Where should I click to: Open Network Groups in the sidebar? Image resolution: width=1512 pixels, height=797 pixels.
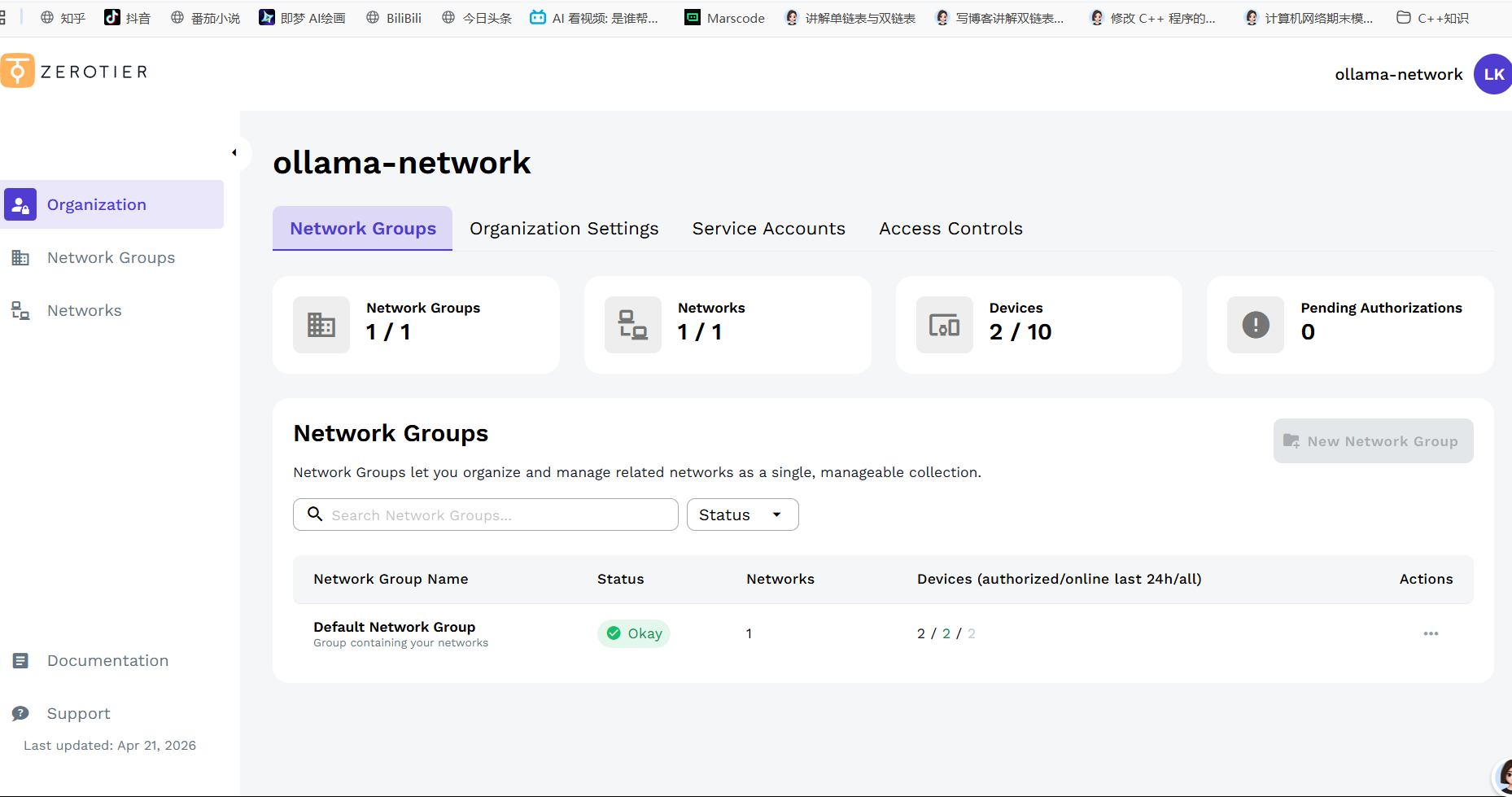pos(112,257)
